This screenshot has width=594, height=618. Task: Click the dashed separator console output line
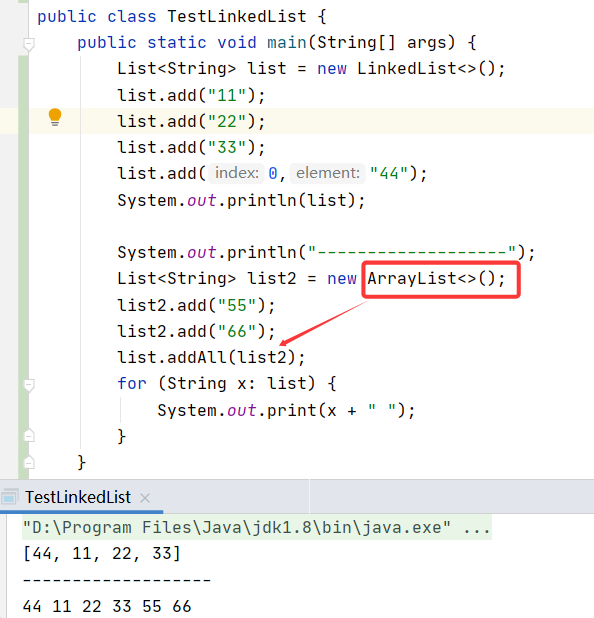[117, 580]
